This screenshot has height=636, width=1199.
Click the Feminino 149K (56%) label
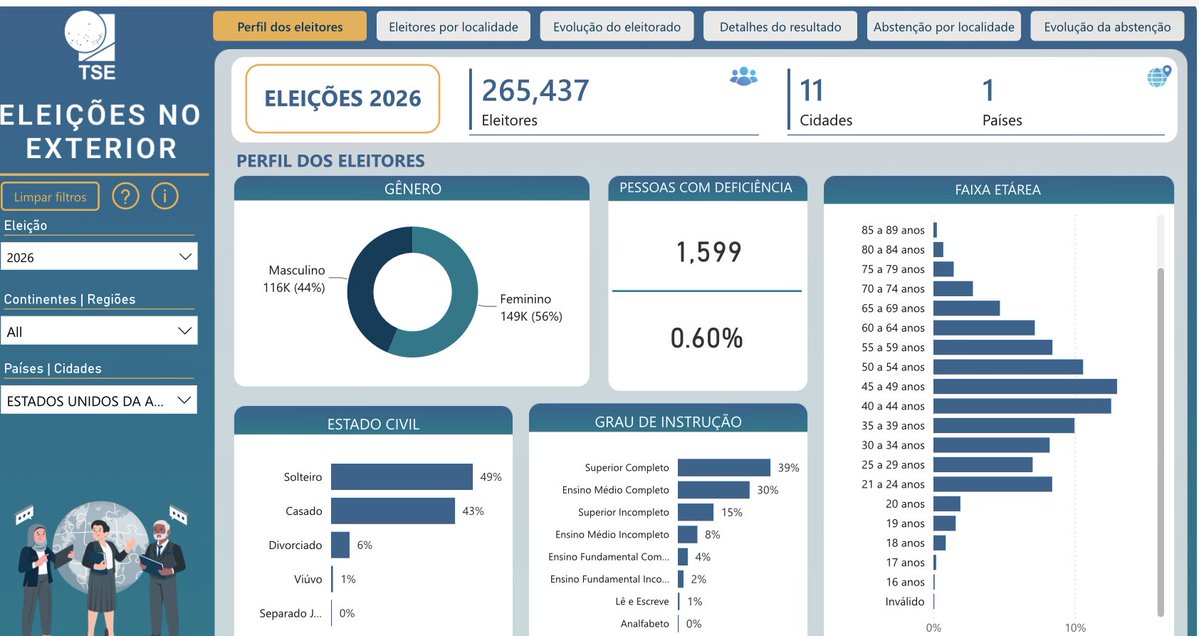point(531,308)
